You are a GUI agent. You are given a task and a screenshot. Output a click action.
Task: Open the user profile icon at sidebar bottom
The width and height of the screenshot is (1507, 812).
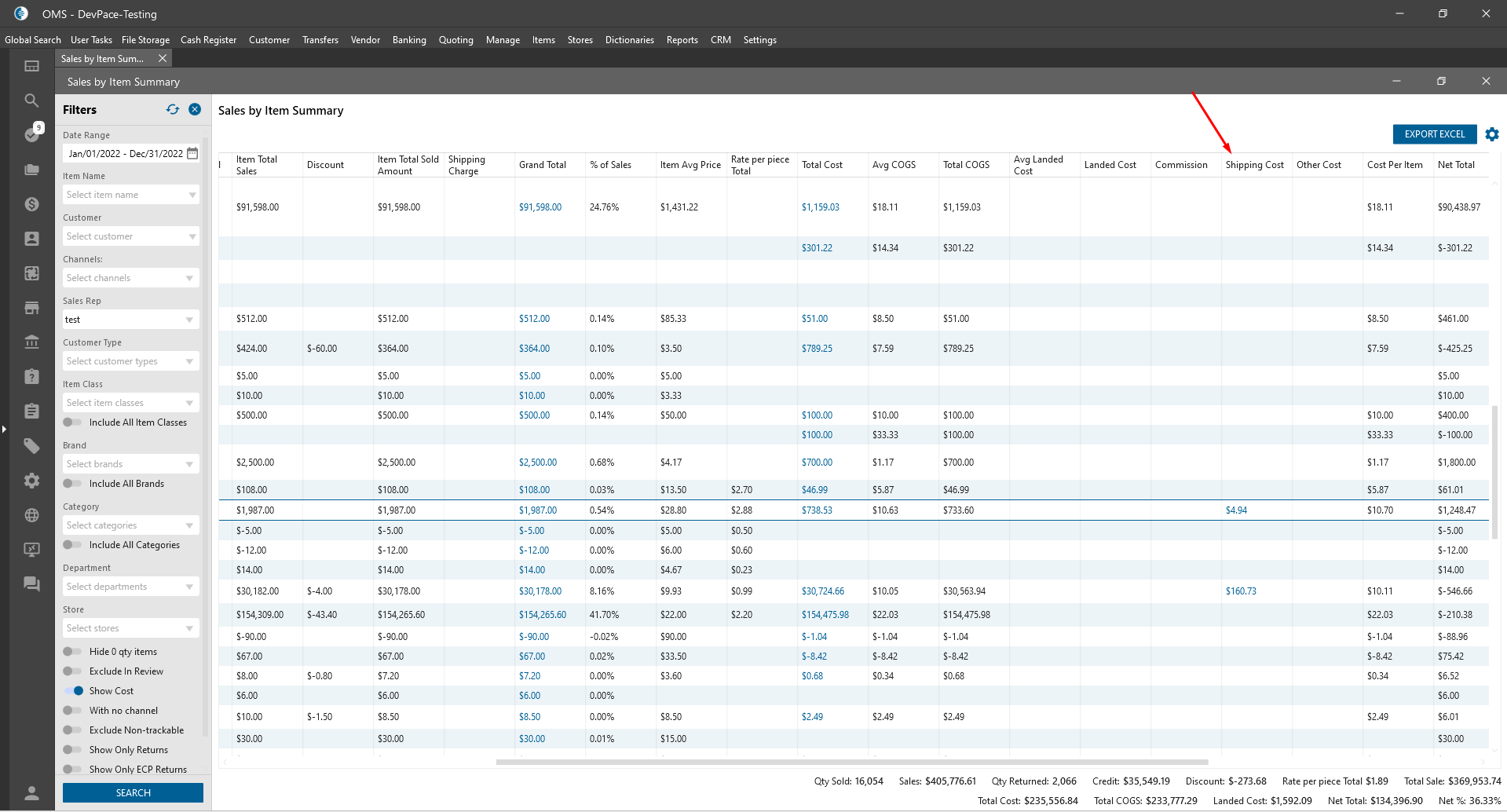coord(31,792)
